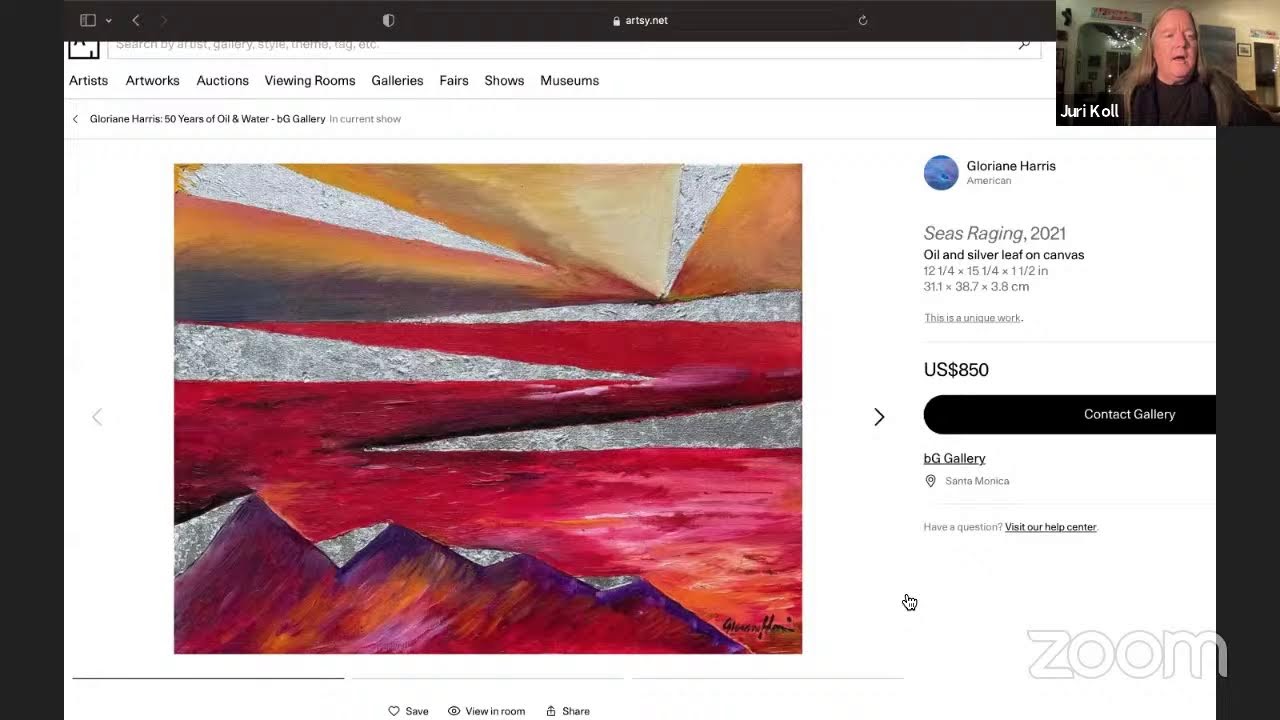Image resolution: width=1280 pixels, height=720 pixels.
Task: Go to the Auctions section
Action: 222,81
